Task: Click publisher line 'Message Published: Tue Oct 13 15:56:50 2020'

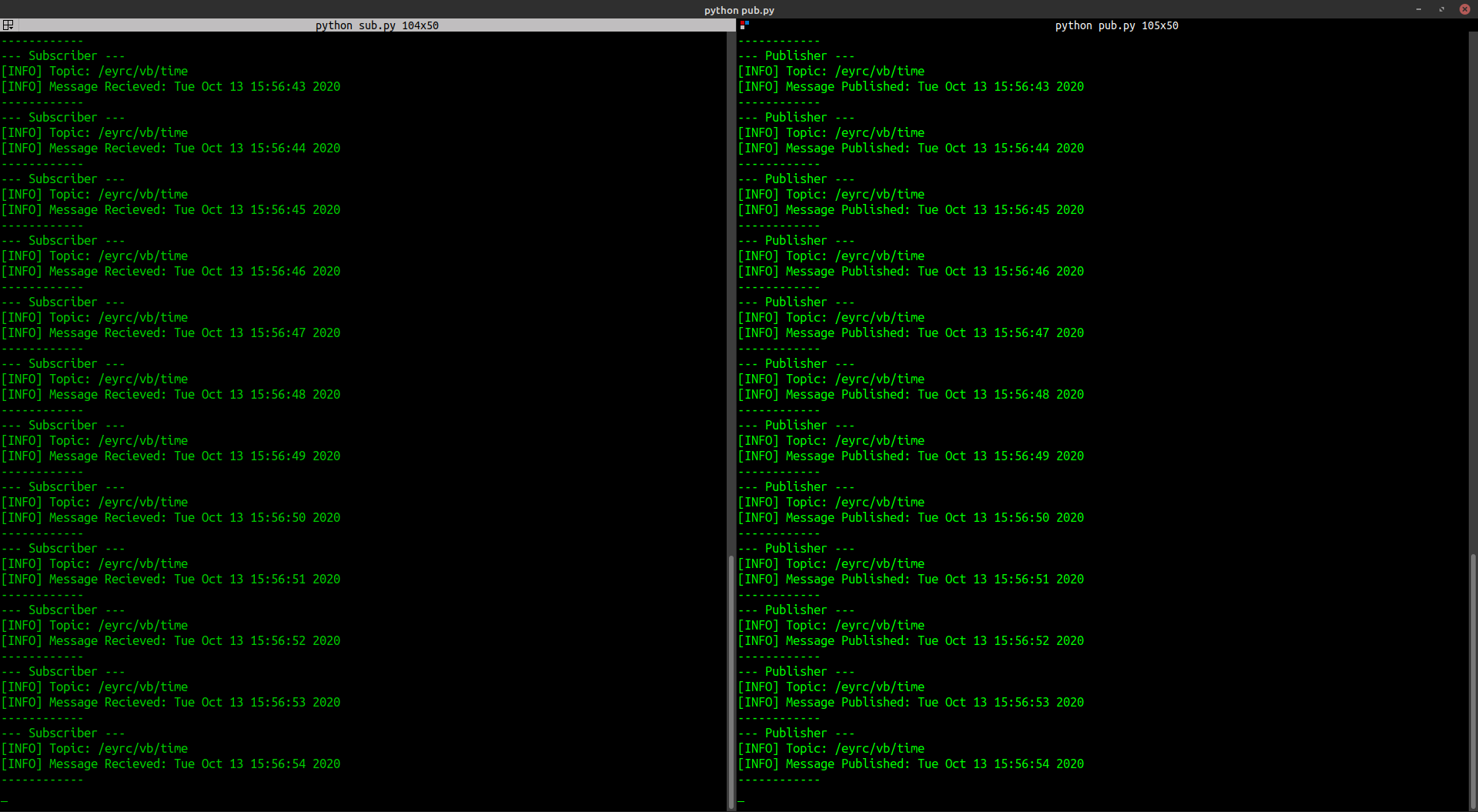Action: pyautogui.click(x=911, y=518)
